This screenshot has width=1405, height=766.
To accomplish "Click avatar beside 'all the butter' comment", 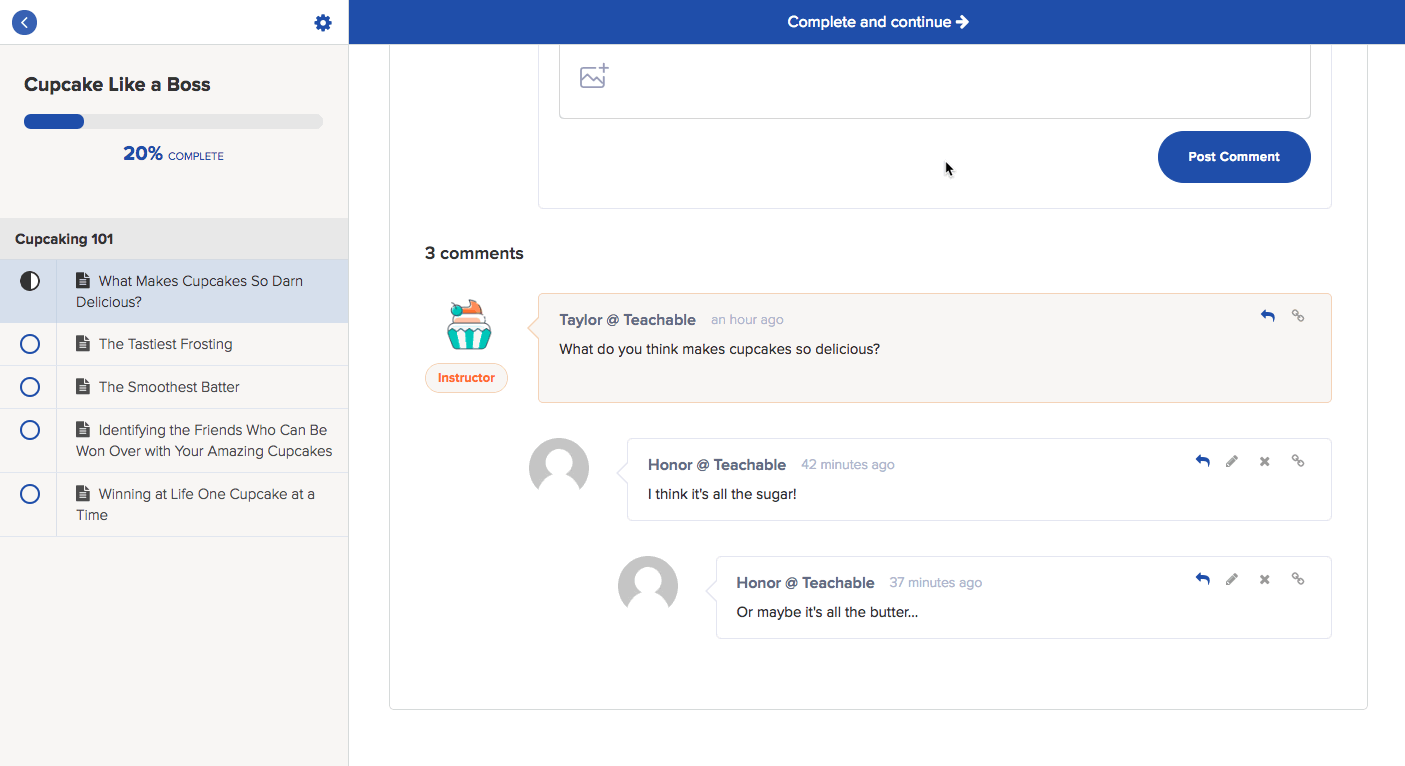I will point(648,586).
